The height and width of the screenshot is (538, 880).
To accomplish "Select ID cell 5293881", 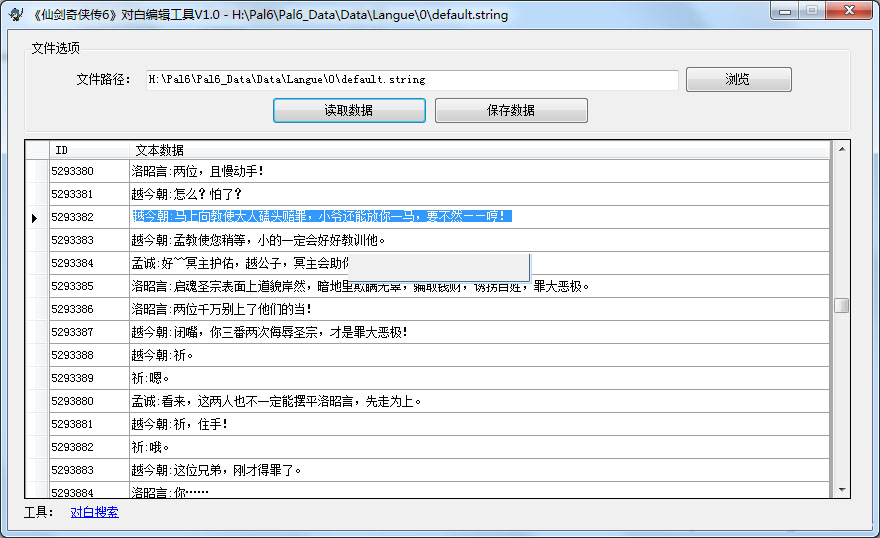I will (x=89, y=424).
